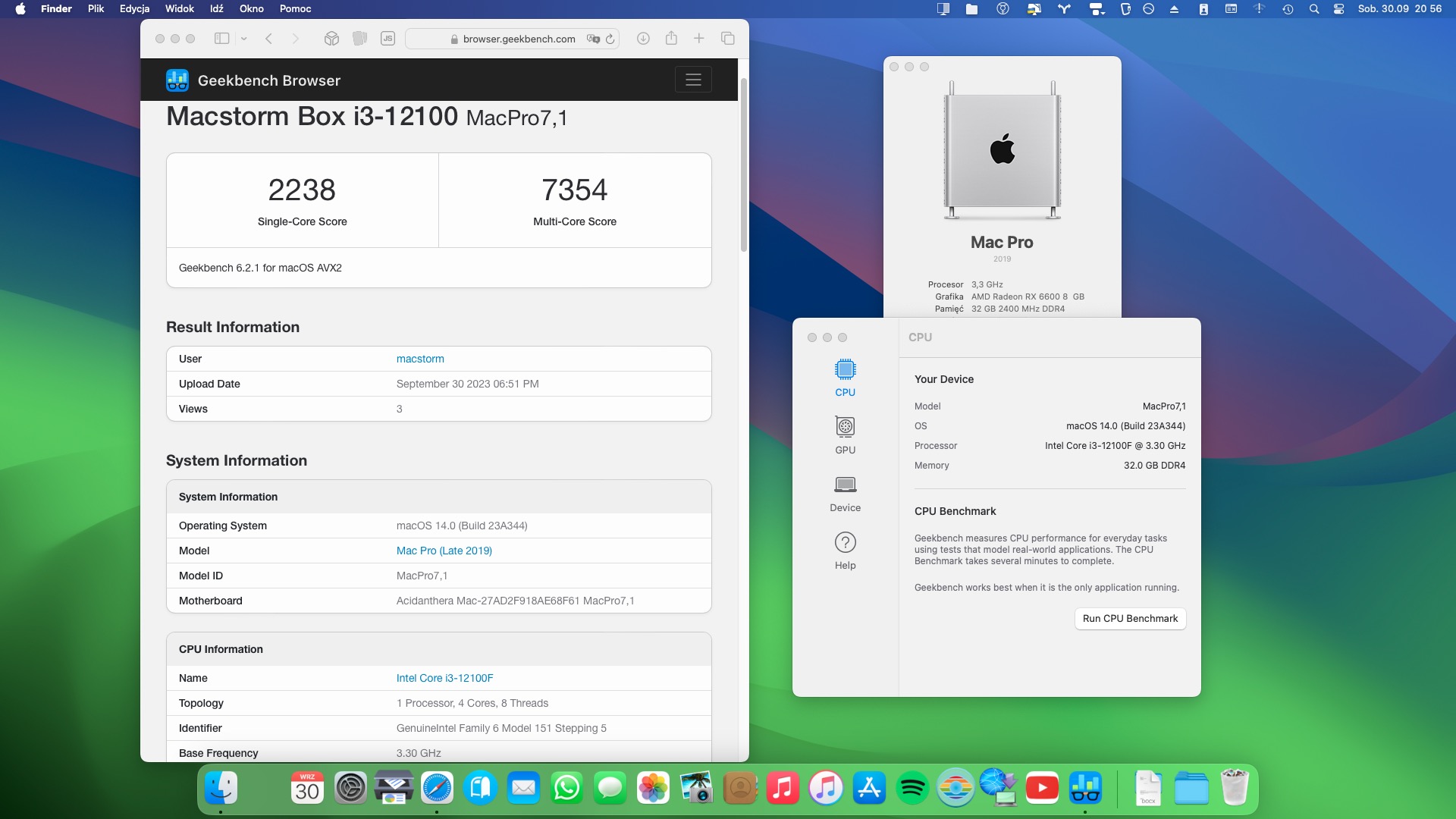Open Safari downloads icon
The image size is (1456, 819).
click(643, 39)
